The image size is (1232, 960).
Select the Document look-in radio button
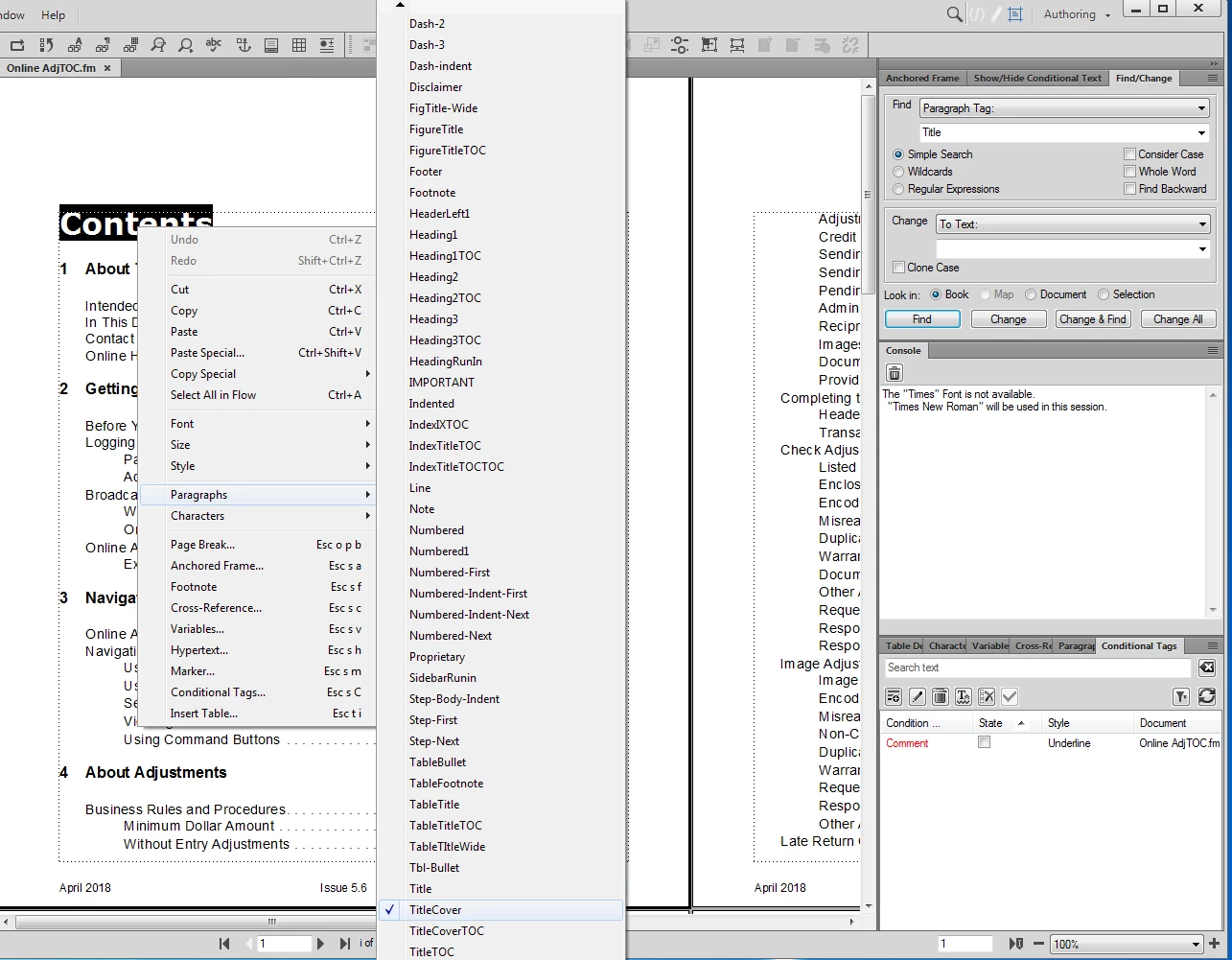point(1031,294)
